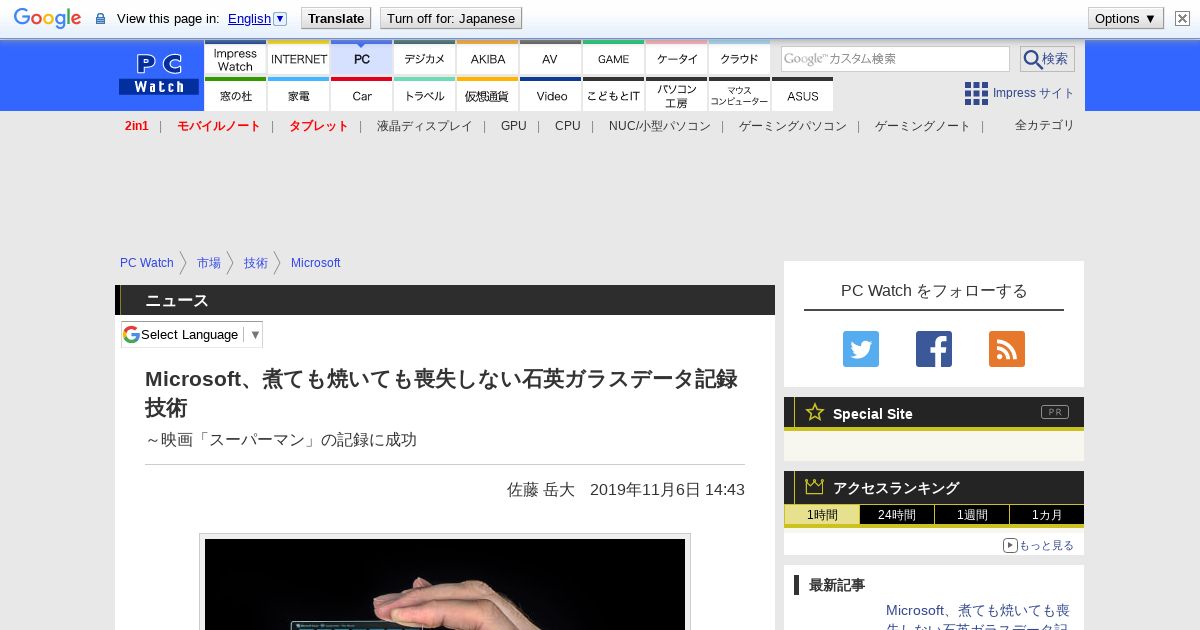Go to the 2in1 category

point(137,126)
